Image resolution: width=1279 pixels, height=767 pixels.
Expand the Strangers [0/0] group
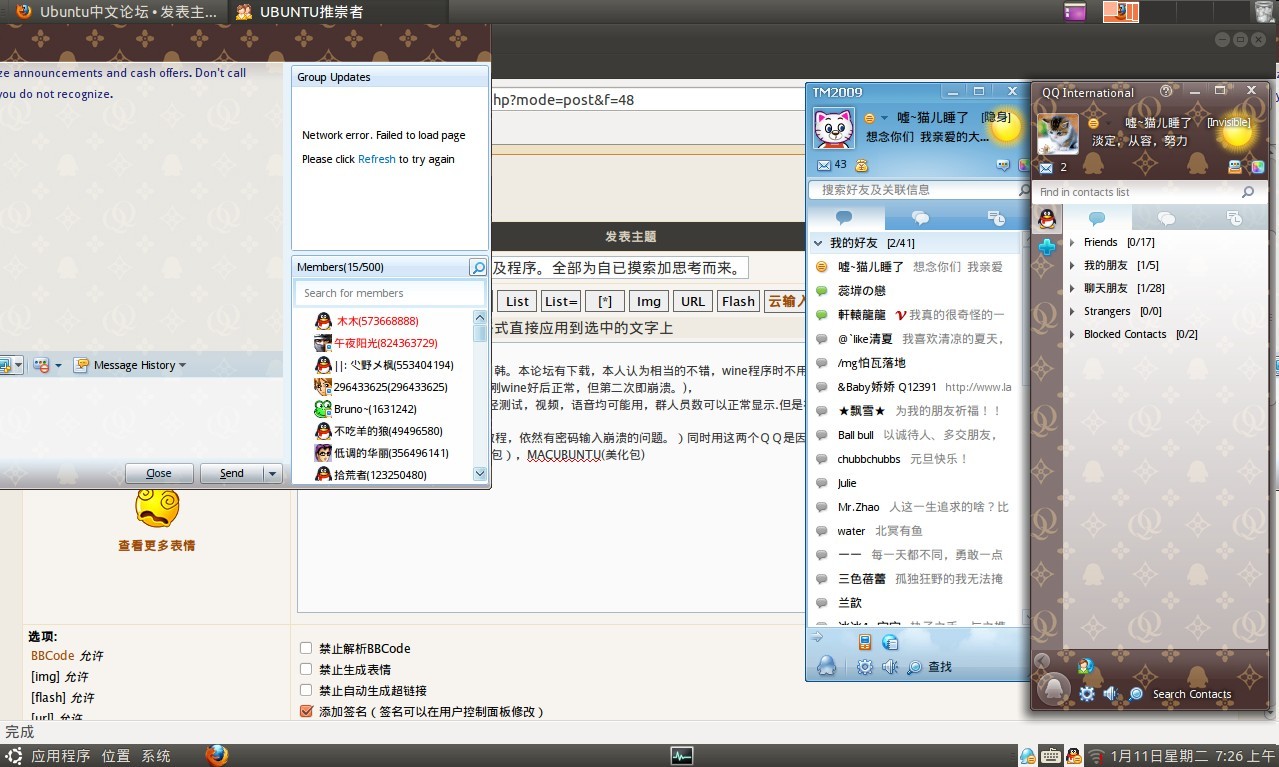(1072, 311)
